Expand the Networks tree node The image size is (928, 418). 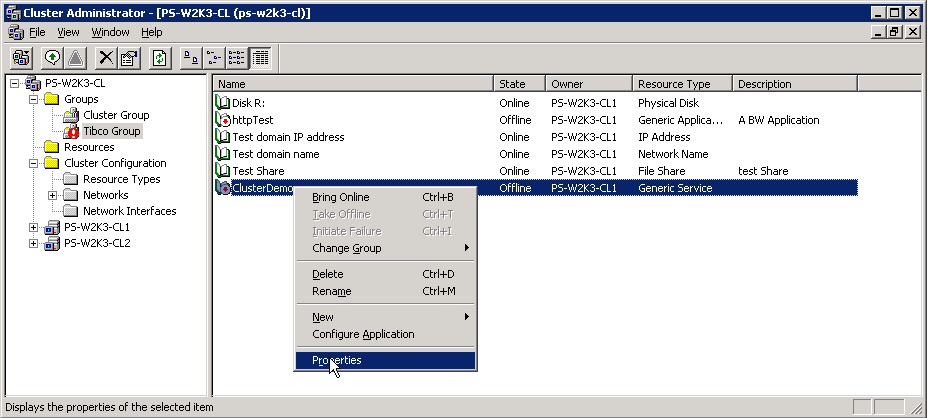[x=53, y=195]
